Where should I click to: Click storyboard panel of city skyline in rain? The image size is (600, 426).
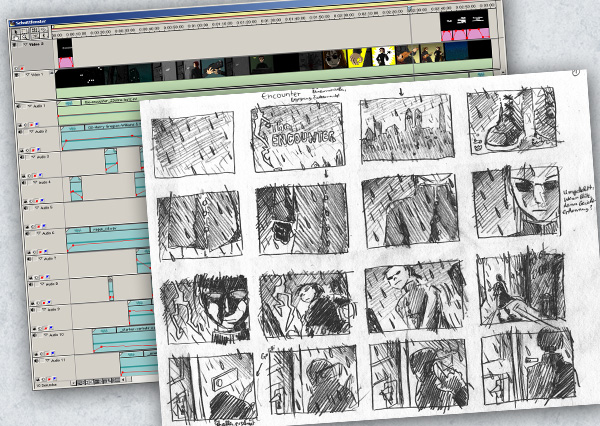coord(407,128)
